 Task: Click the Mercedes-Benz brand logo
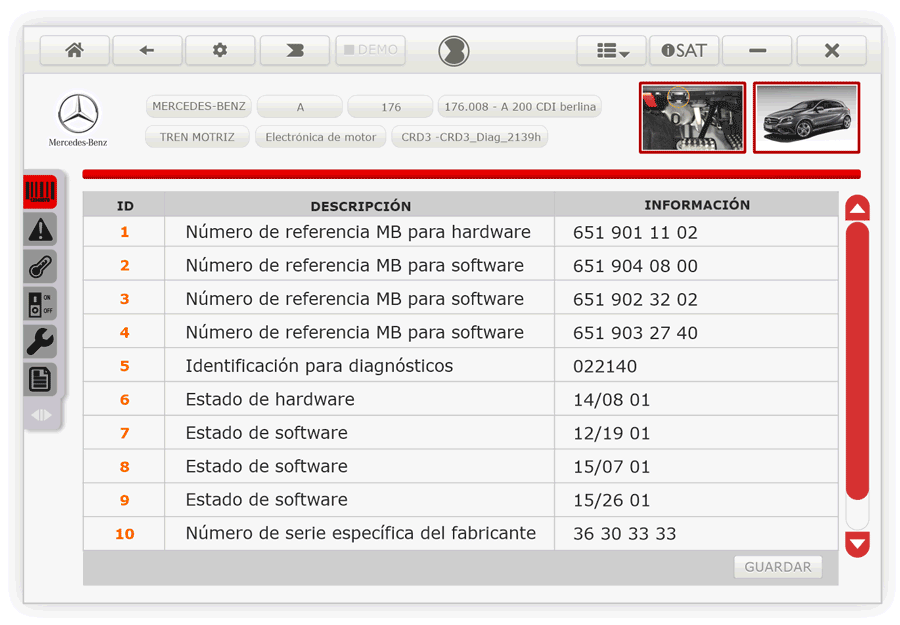(78, 120)
